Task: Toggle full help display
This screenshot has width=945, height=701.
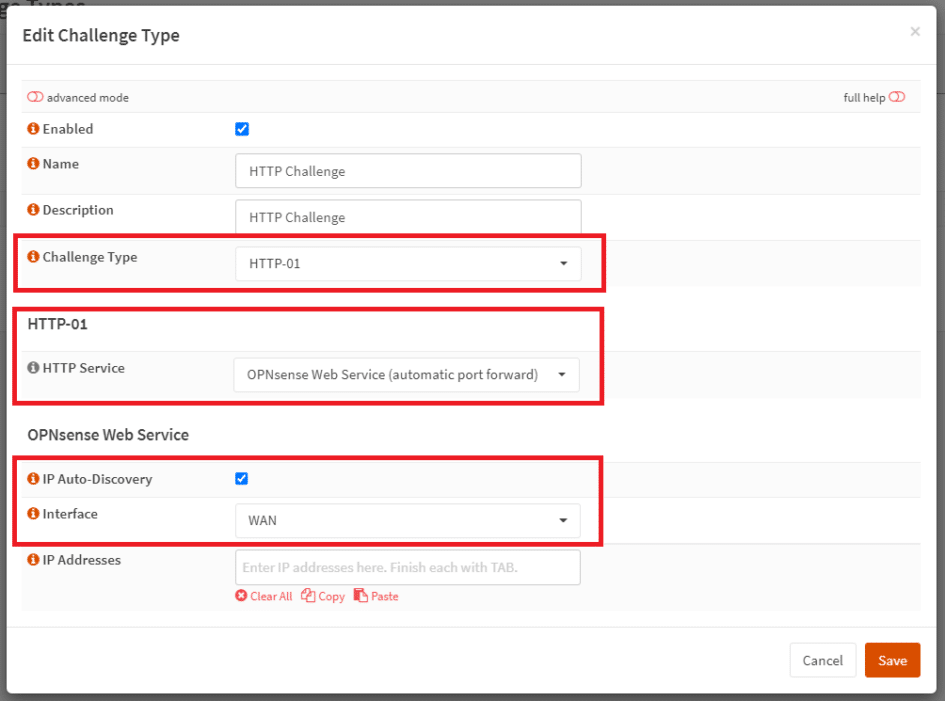Action: click(896, 96)
